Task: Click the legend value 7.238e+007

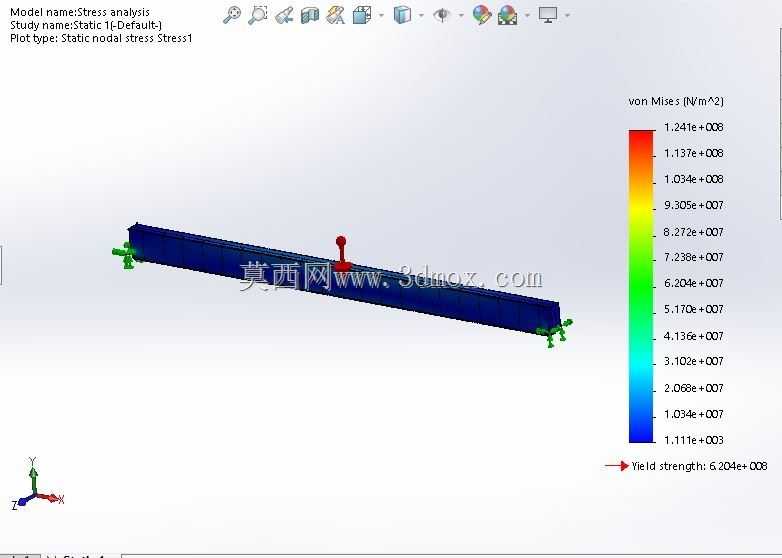Action: click(693, 257)
